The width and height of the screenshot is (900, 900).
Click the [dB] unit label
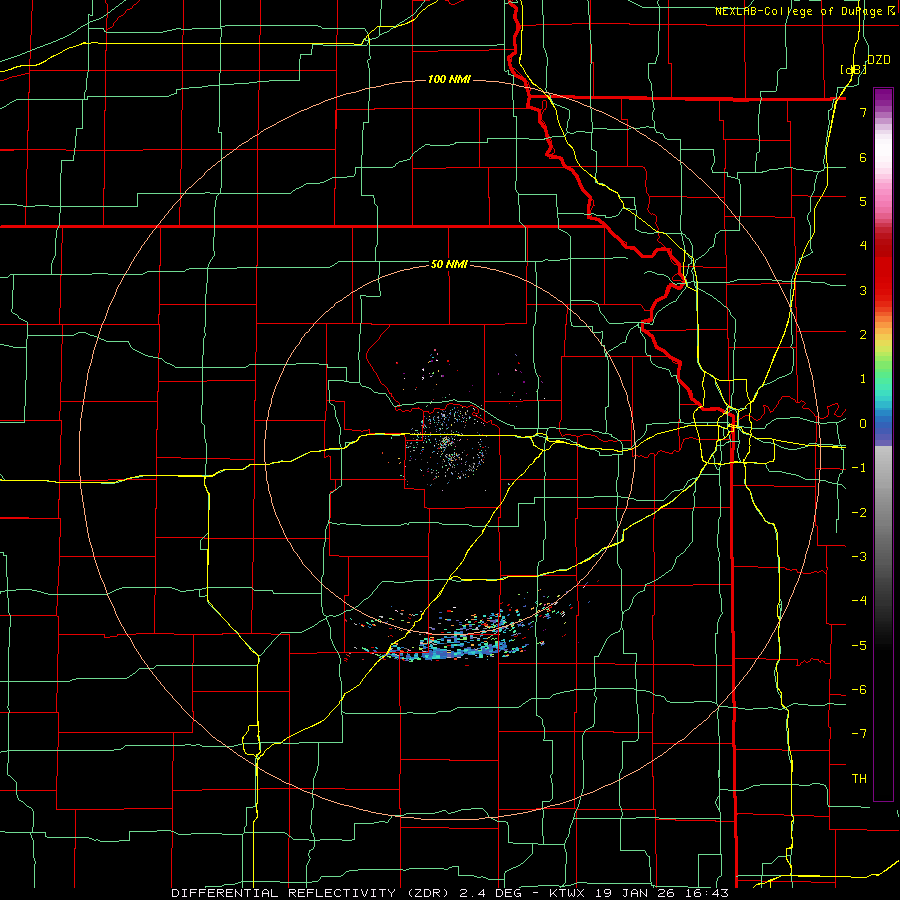click(853, 69)
